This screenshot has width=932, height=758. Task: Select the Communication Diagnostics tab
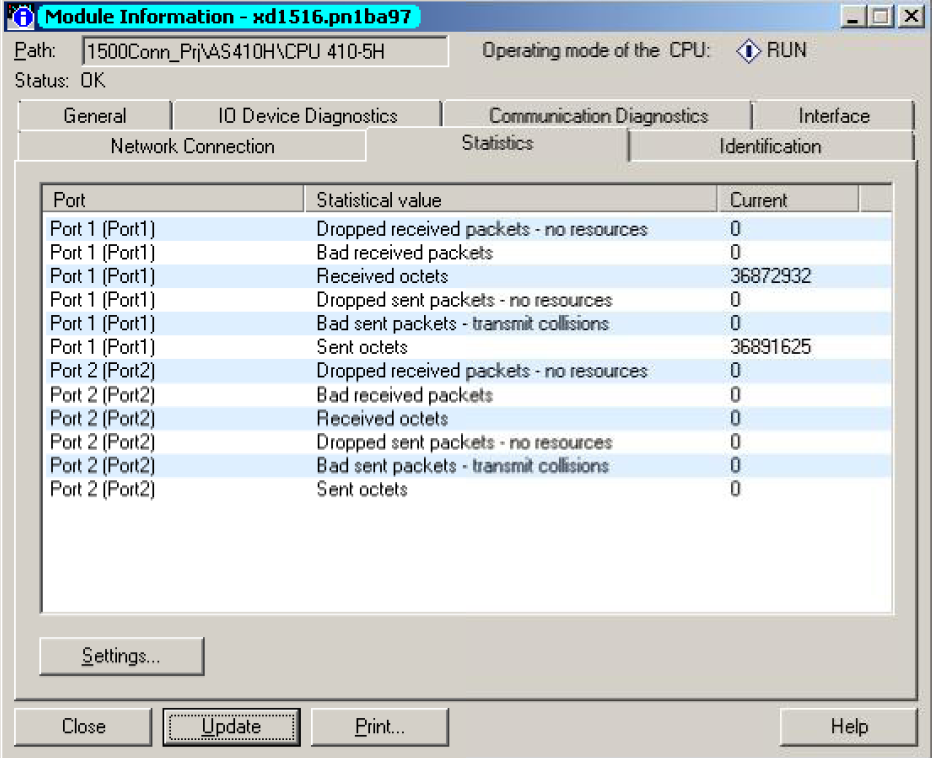pos(598,116)
